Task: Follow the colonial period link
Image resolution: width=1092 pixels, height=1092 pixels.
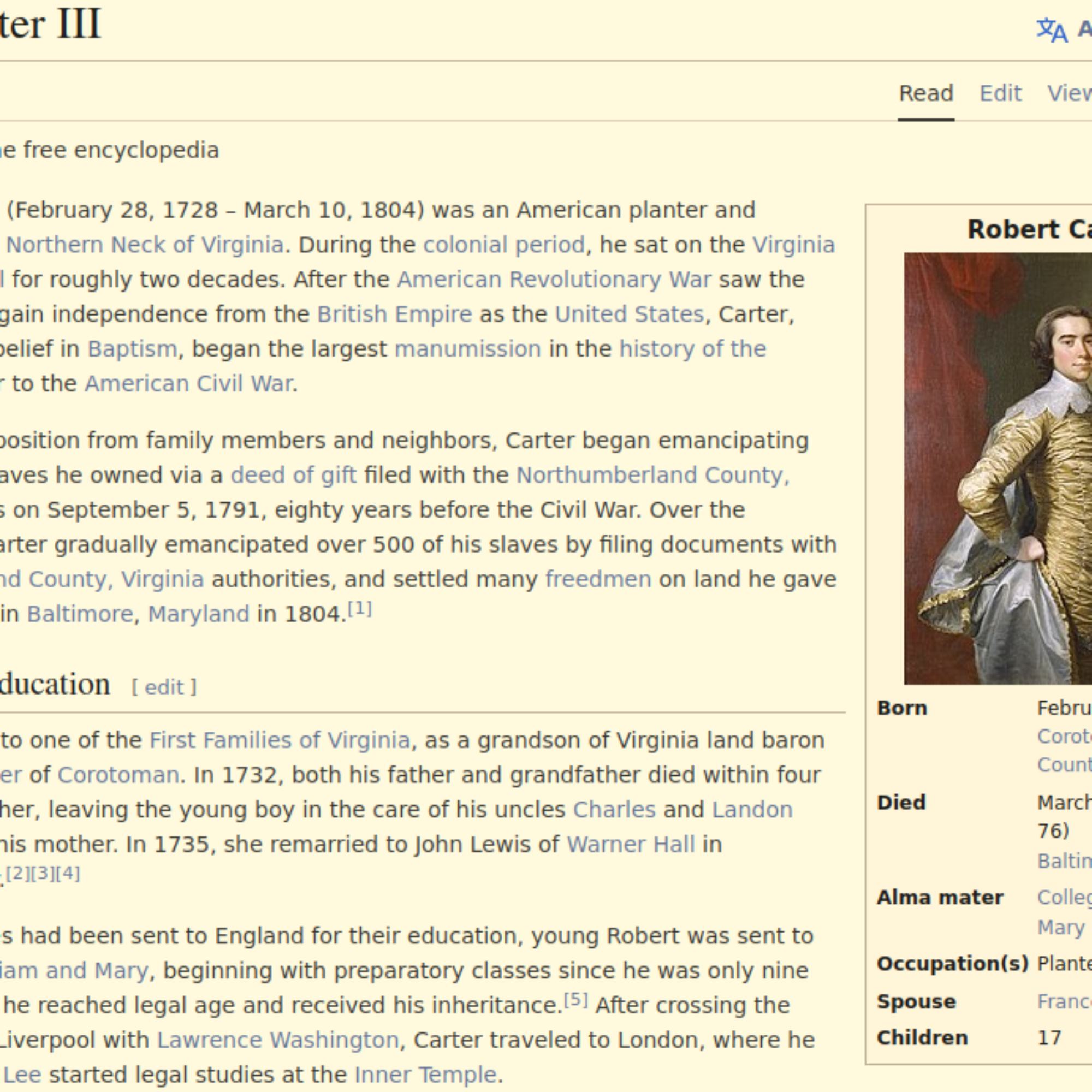Action: (x=503, y=245)
